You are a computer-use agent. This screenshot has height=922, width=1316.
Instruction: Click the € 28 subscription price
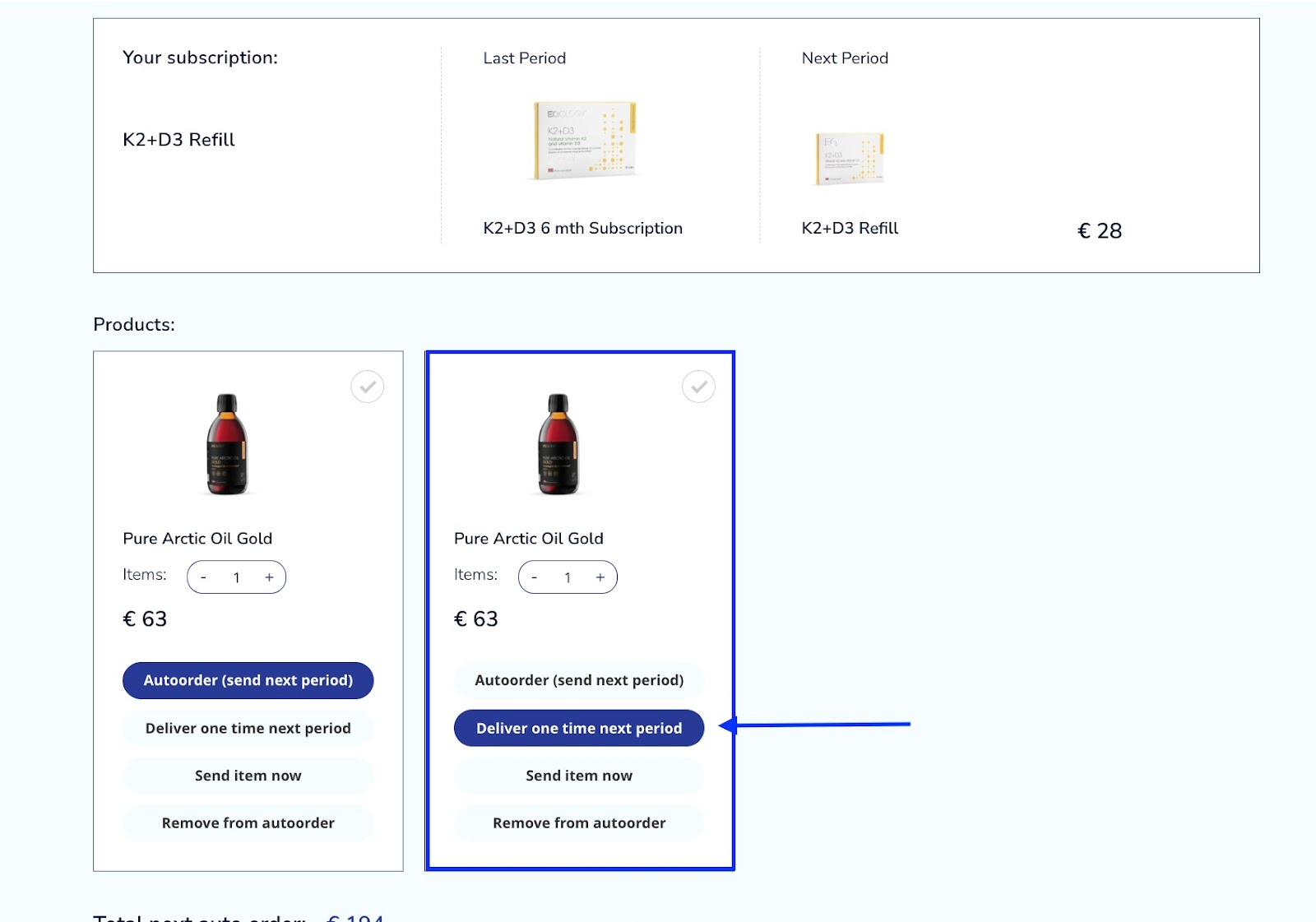click(1100, 231)
